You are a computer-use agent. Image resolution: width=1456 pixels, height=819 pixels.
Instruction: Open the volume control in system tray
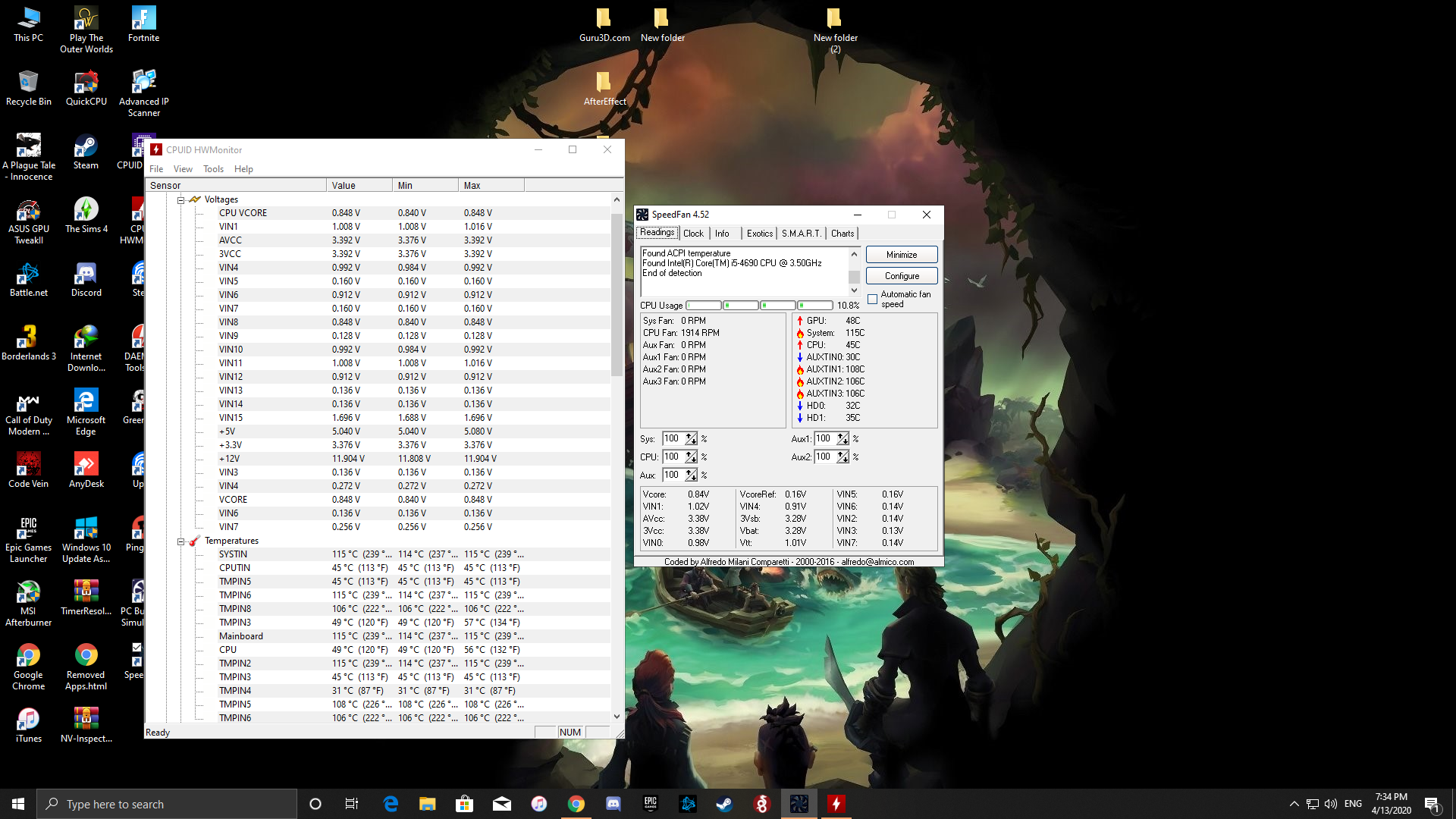click(1331, 804)
